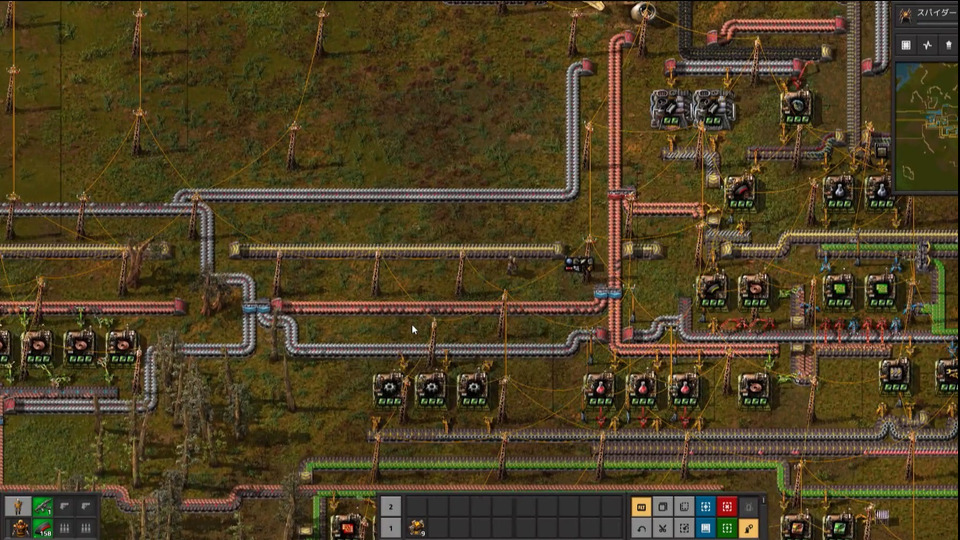Click the vehicle parked near the red belt
960x540 pixels.
(x=579, y=264)
